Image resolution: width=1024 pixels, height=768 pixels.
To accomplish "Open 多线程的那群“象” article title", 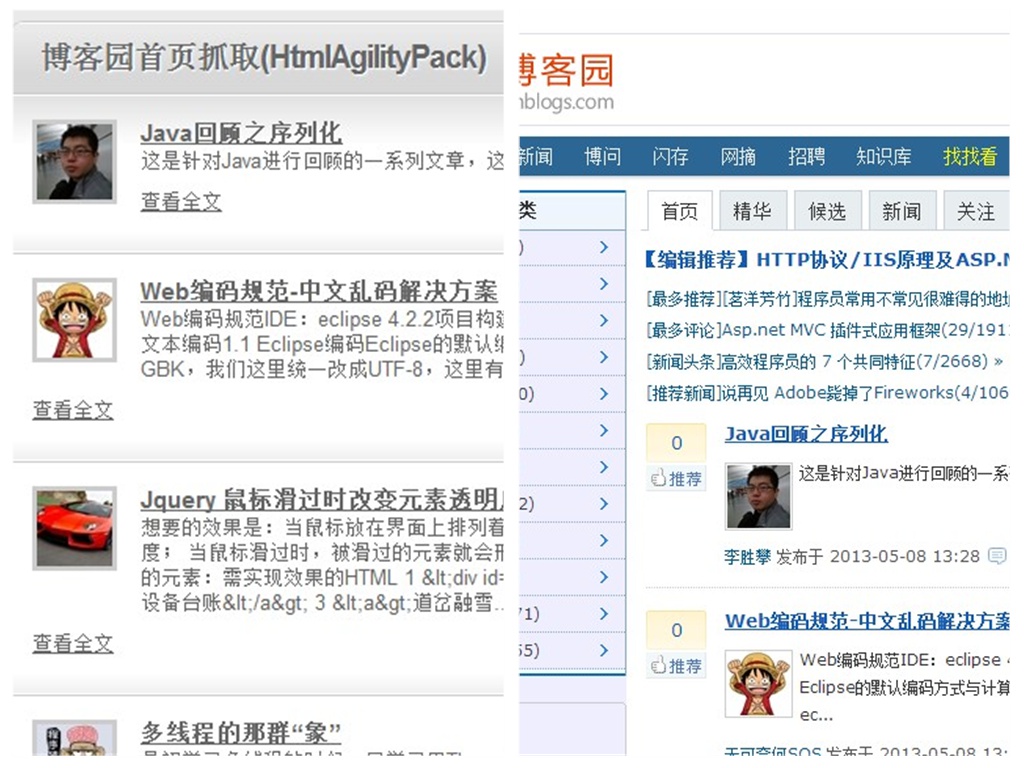I will (241, 733).
